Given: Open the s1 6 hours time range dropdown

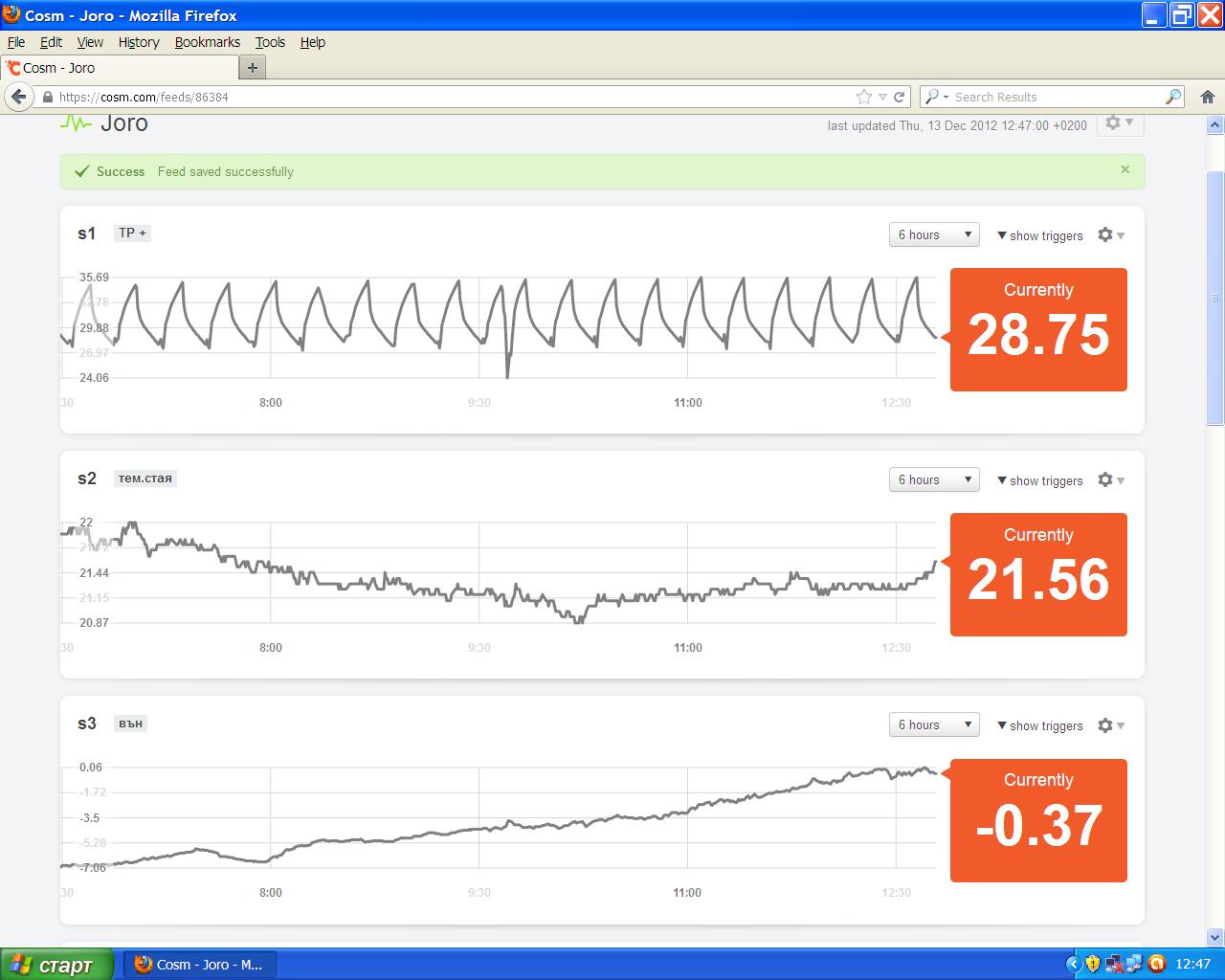Looking at the screenshot, I should (x=934, y=235).
